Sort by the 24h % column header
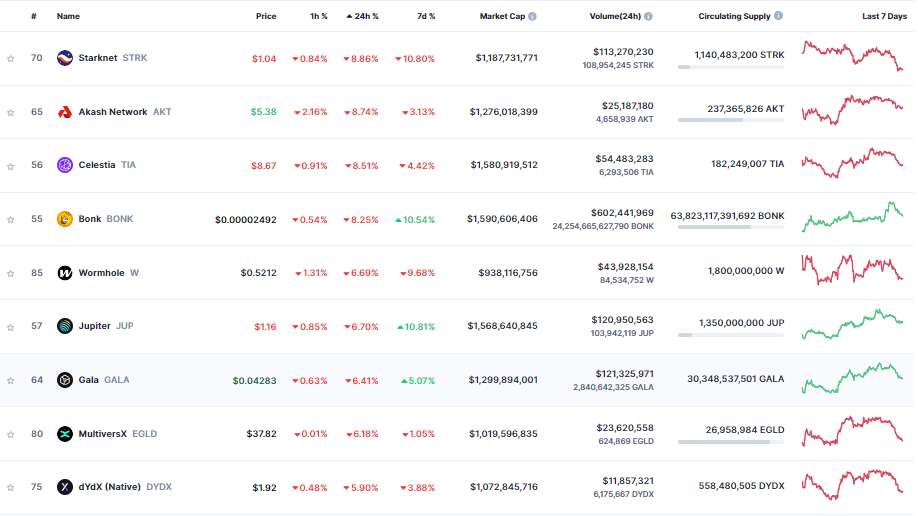 362,16
